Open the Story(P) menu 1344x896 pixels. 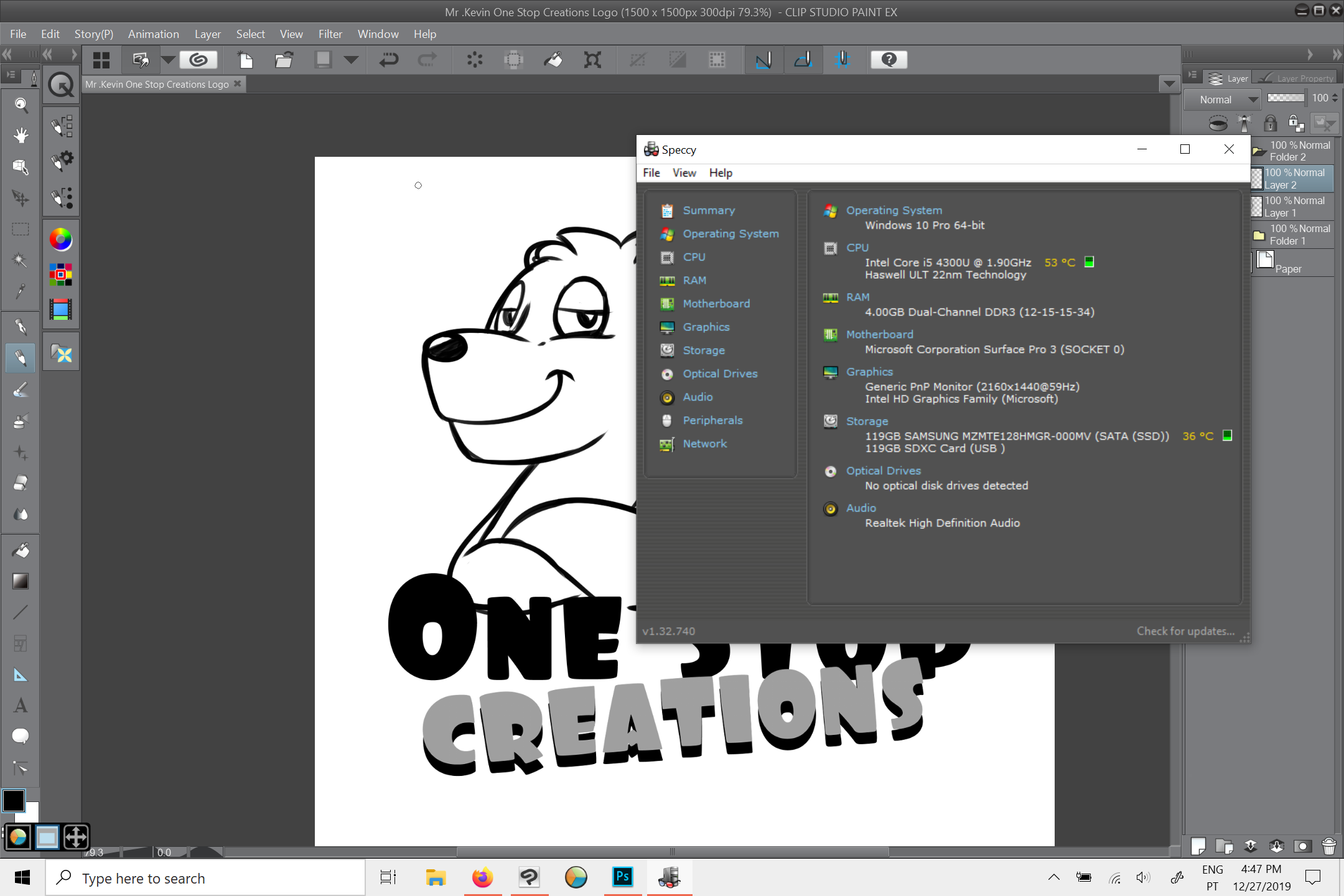coord(94,34)
